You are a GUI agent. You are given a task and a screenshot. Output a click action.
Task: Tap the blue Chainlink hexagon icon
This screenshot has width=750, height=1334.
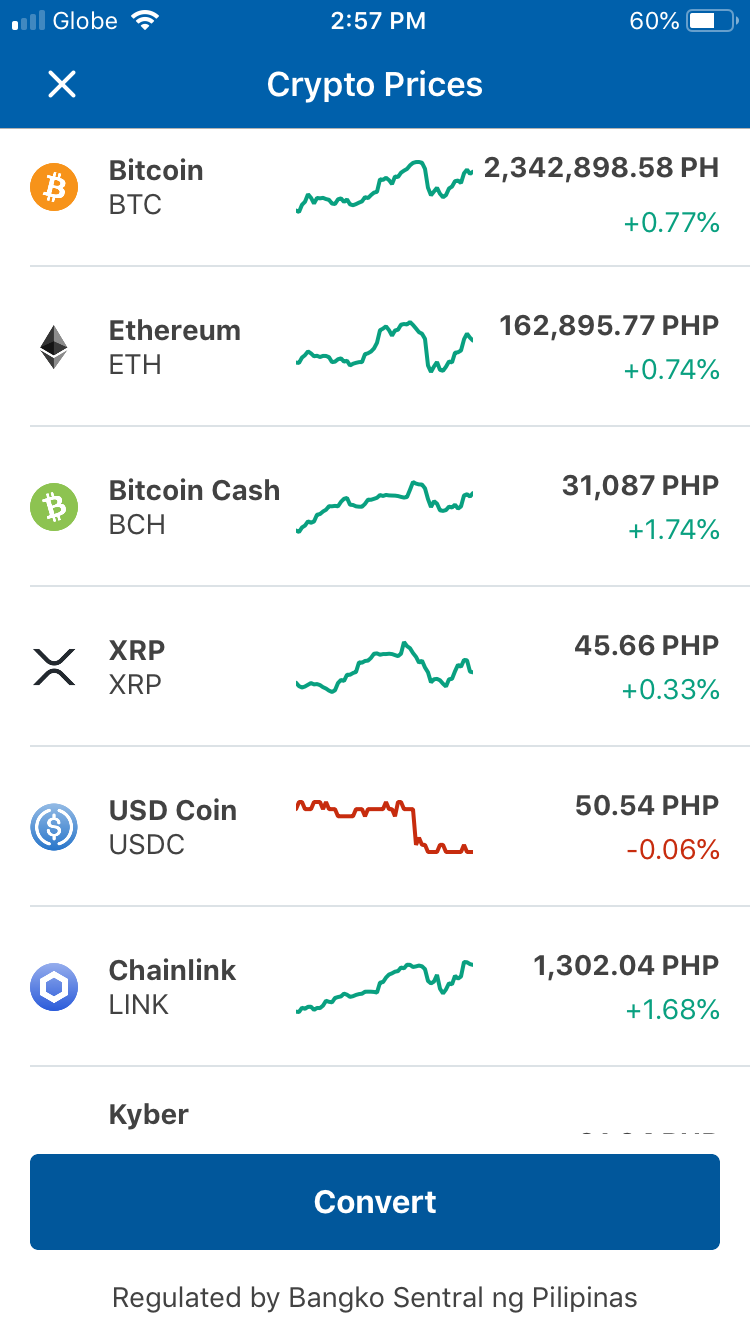click(x=54, y=987)
